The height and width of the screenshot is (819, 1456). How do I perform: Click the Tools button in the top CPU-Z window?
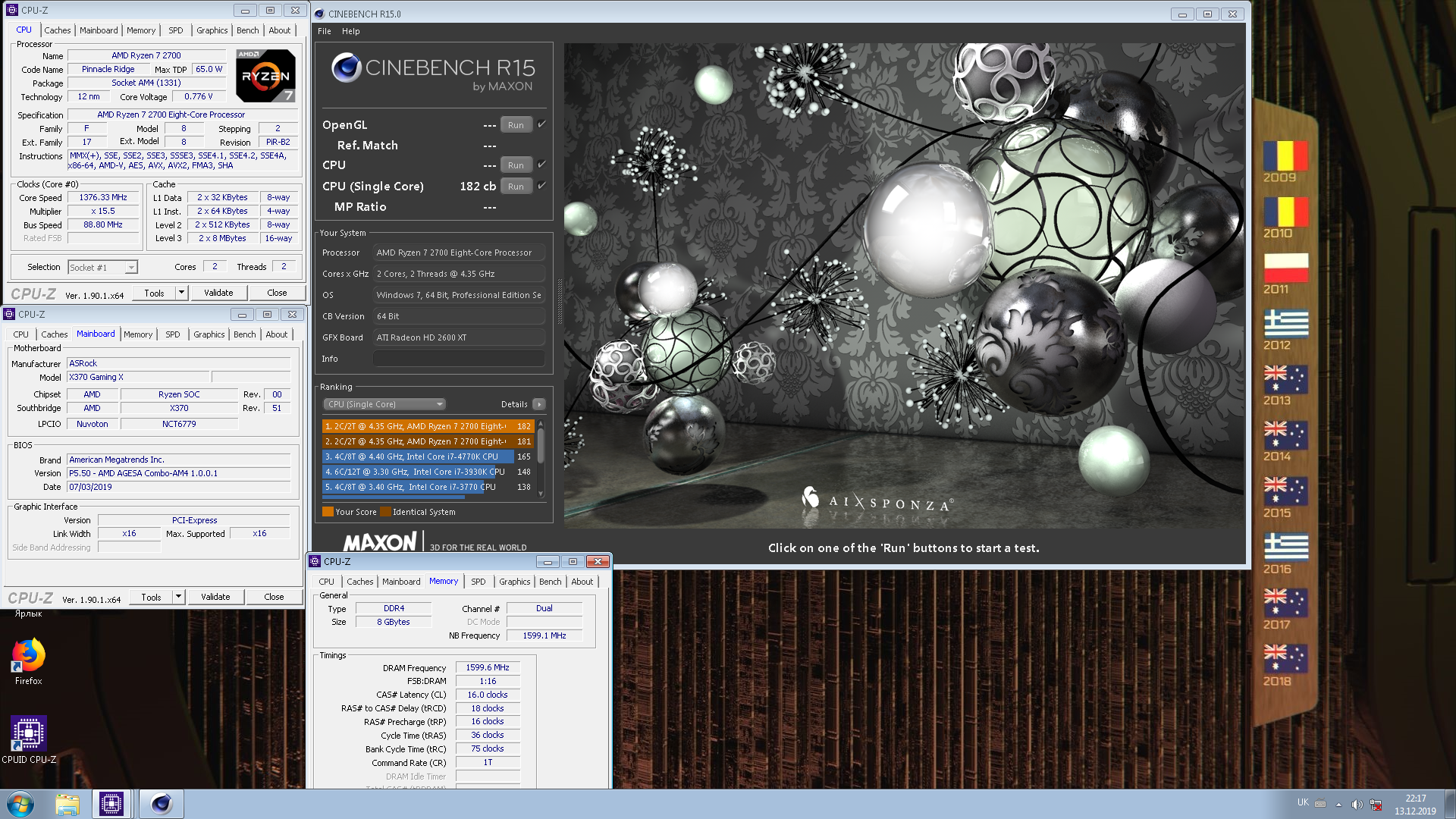tap(154, 293)
